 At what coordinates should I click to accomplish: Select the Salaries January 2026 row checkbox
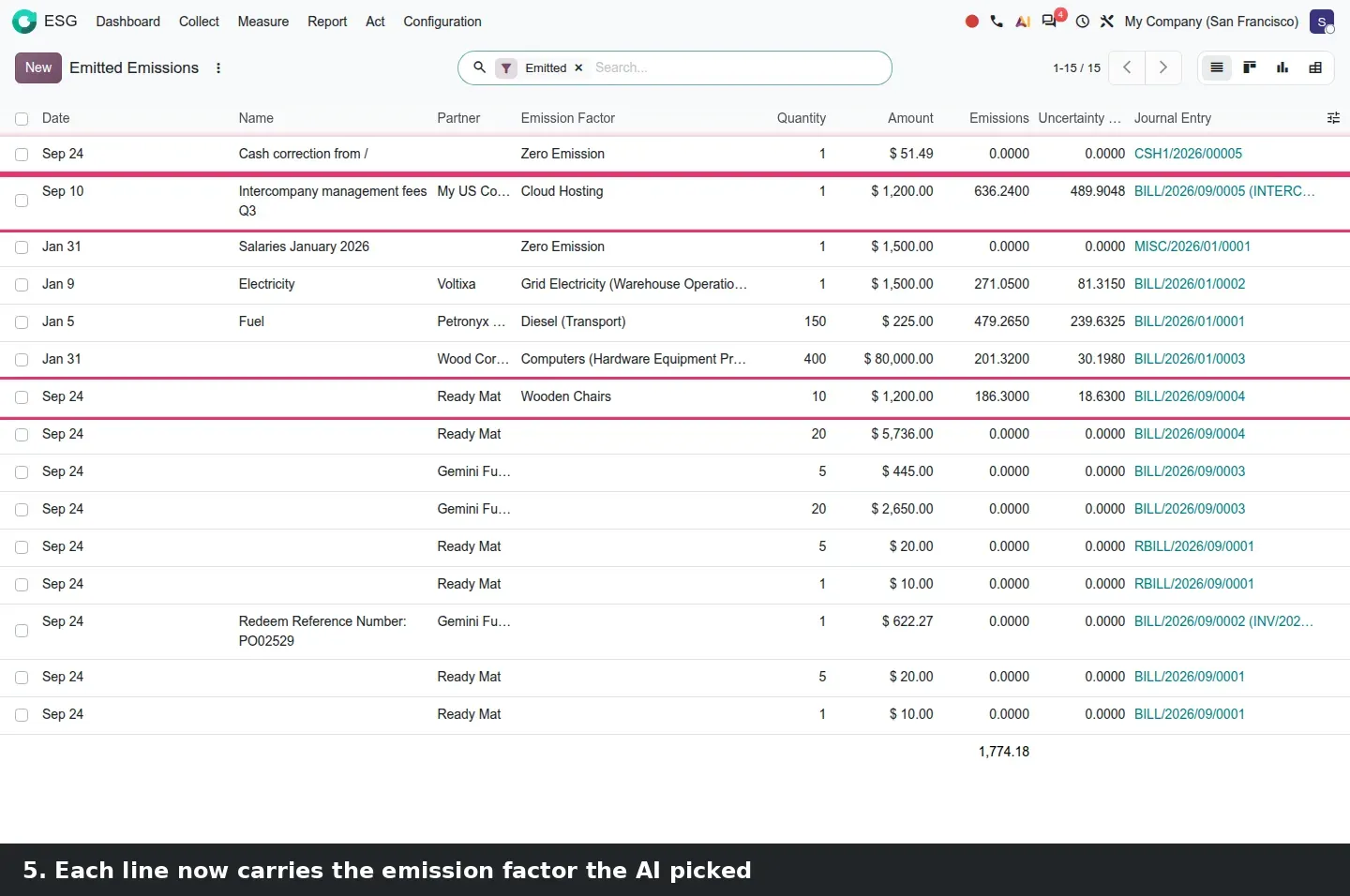(22, 247)
